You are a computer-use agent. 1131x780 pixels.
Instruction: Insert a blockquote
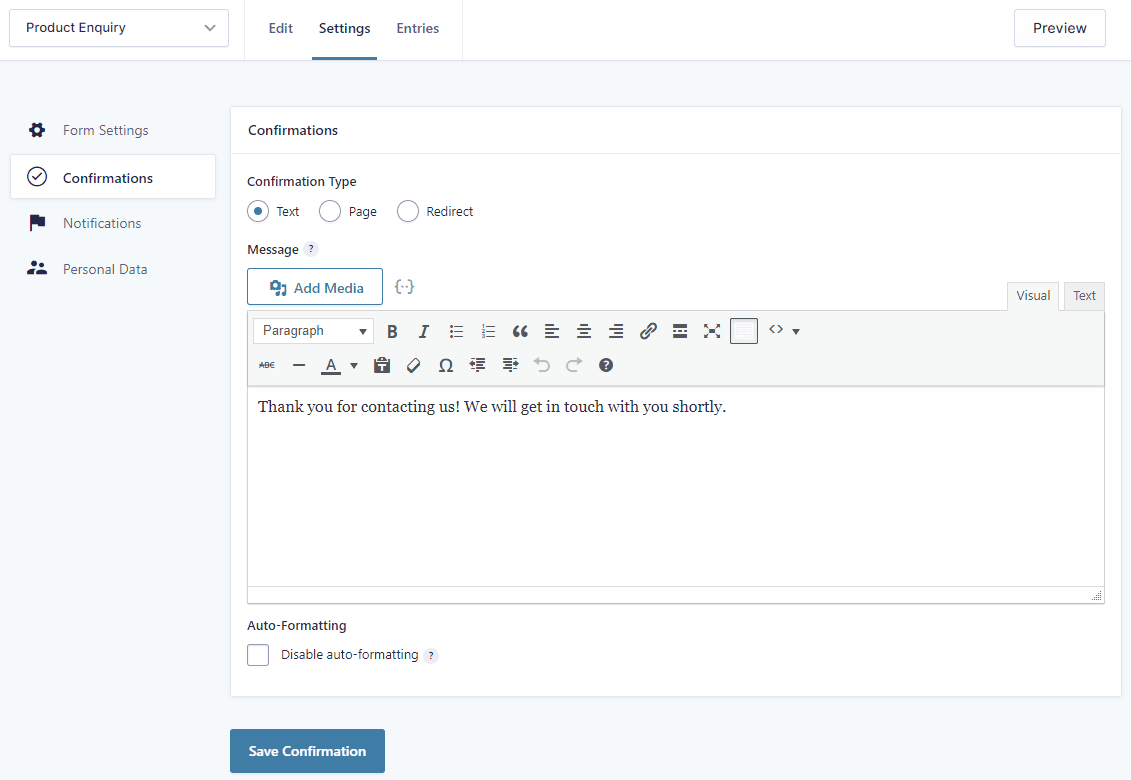(x=519, y=330)
